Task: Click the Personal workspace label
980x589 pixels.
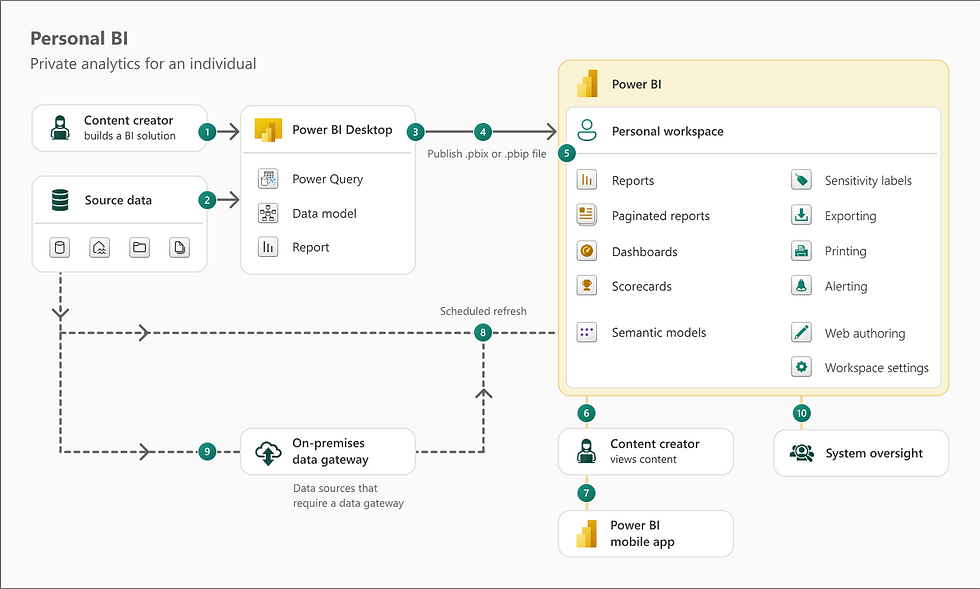Action: coord(668,131)
